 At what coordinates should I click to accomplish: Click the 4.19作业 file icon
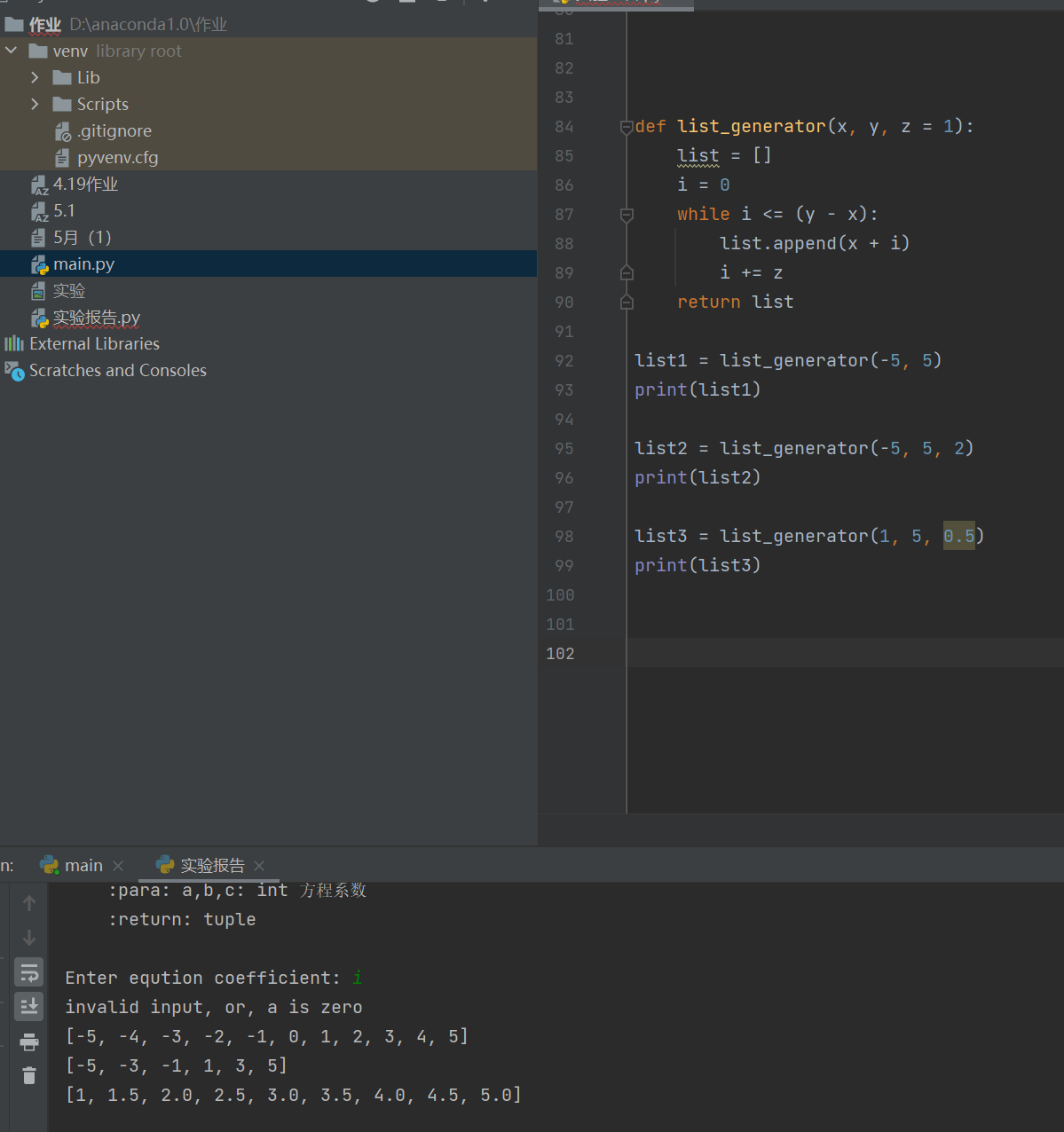click(39, 185)
